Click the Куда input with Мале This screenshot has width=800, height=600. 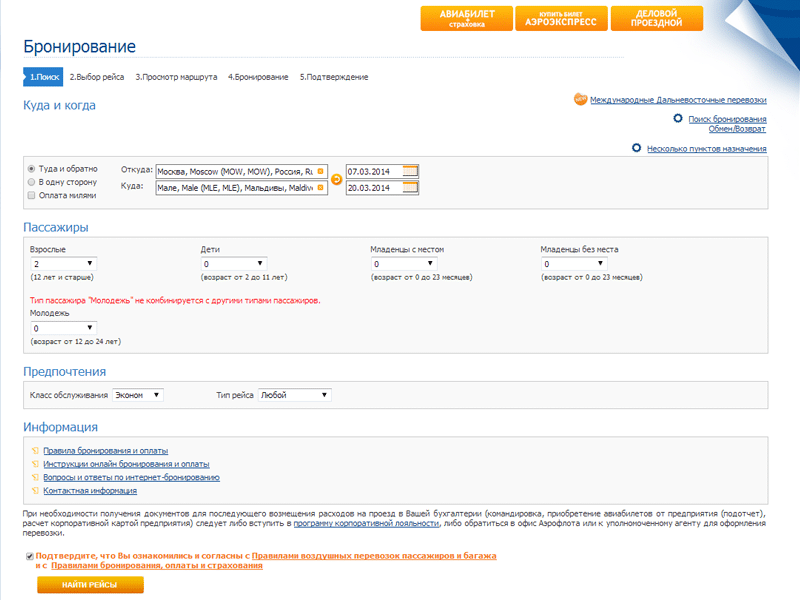click(241, 188)
